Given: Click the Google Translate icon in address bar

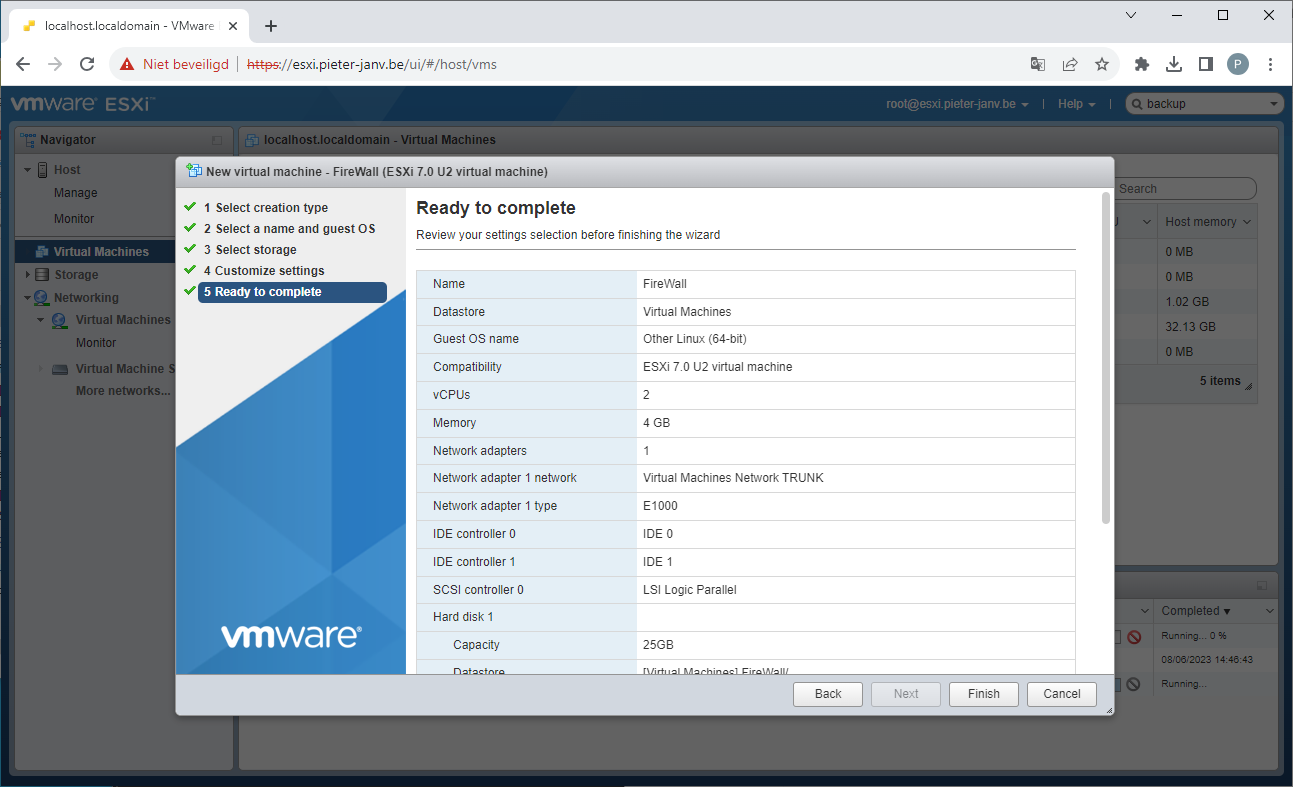Looking at the screenshot, I should [x=1038, y=64].
